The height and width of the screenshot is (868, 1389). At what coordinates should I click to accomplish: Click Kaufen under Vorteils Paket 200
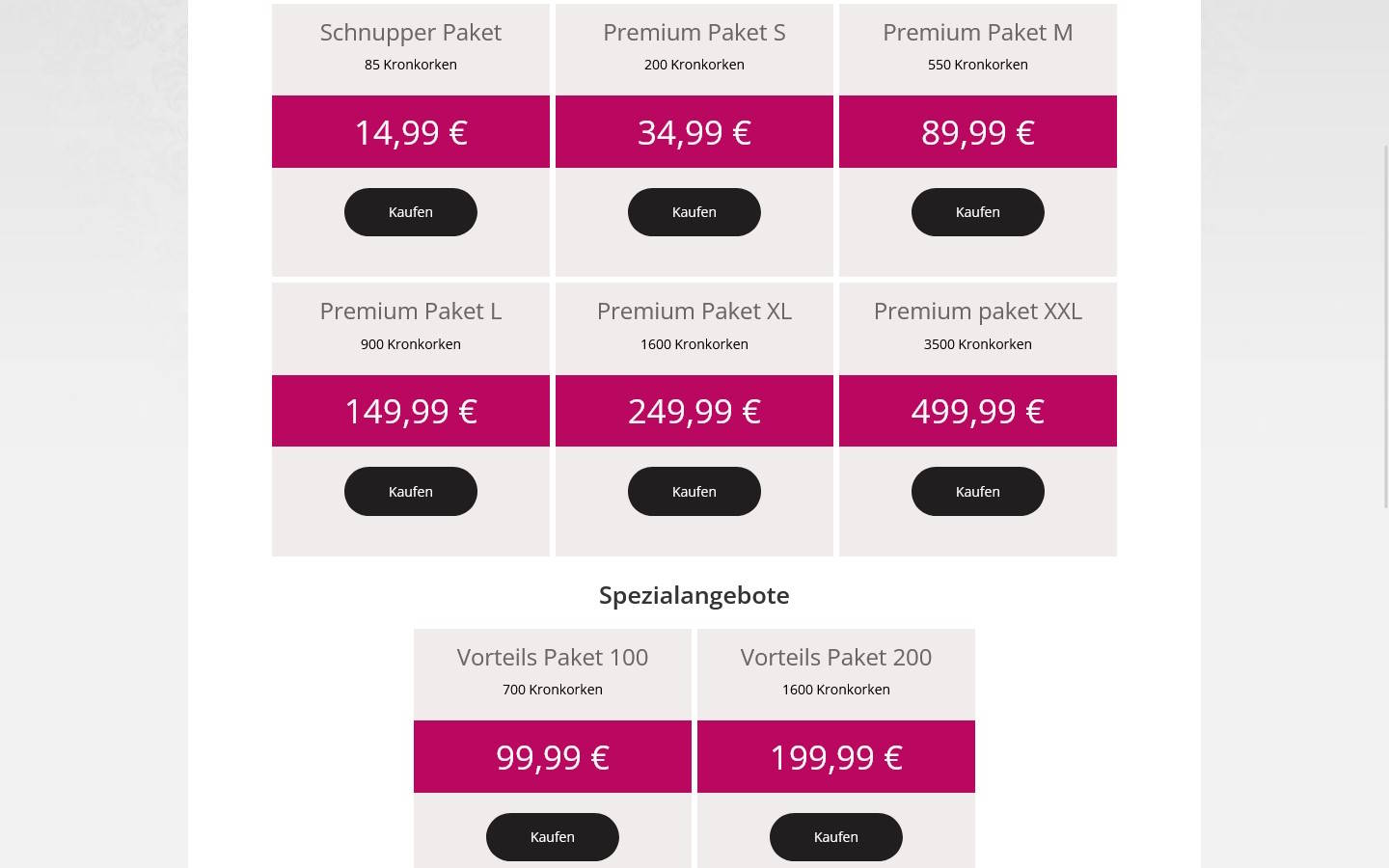[x=835, y=836]
